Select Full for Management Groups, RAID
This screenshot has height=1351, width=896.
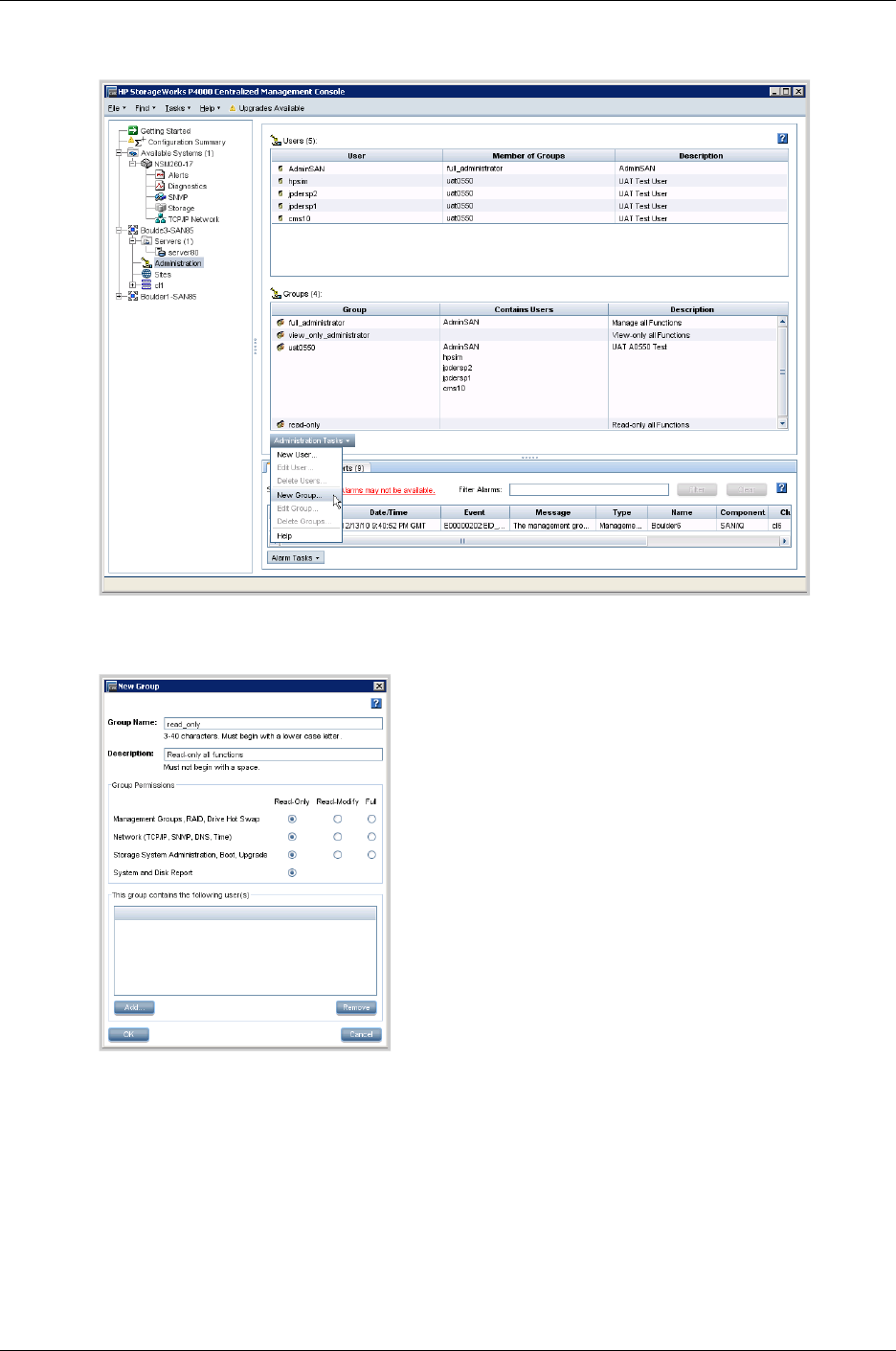[371, 820]
